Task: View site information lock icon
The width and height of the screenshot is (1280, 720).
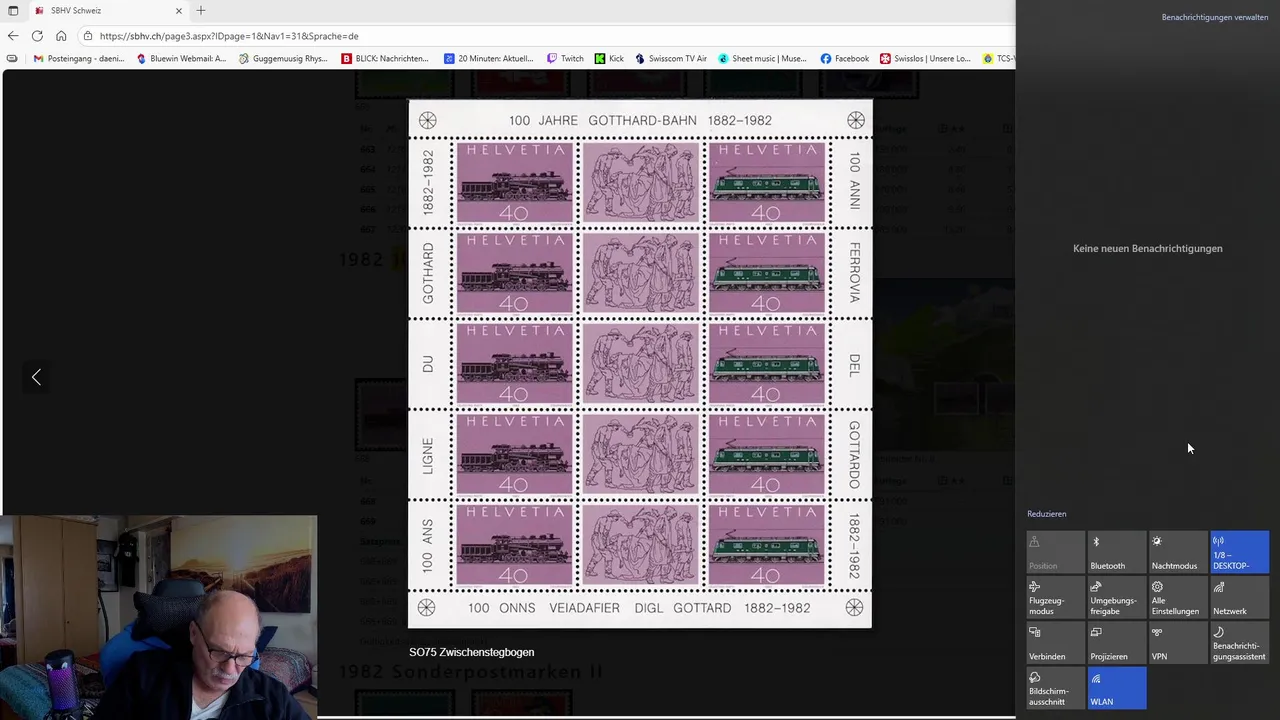Action: click(x=88, y=36)
